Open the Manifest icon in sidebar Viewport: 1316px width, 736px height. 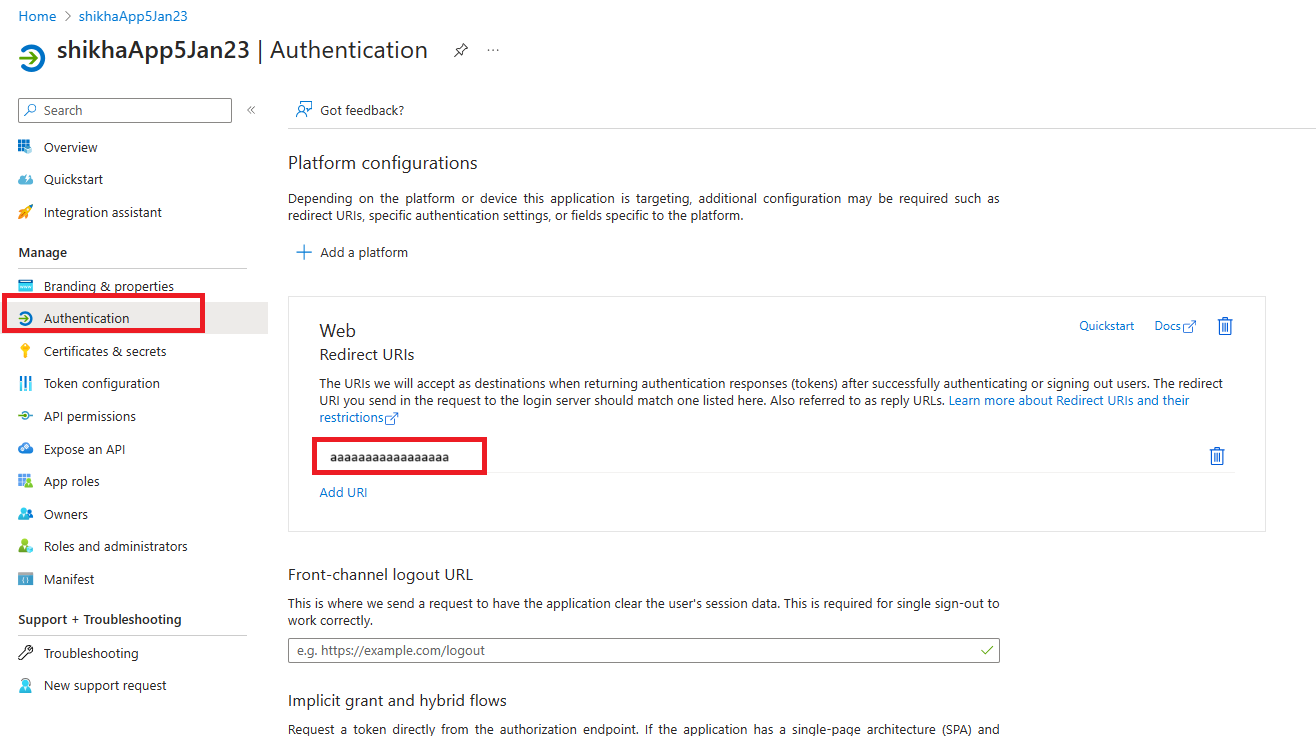[24, 578]
